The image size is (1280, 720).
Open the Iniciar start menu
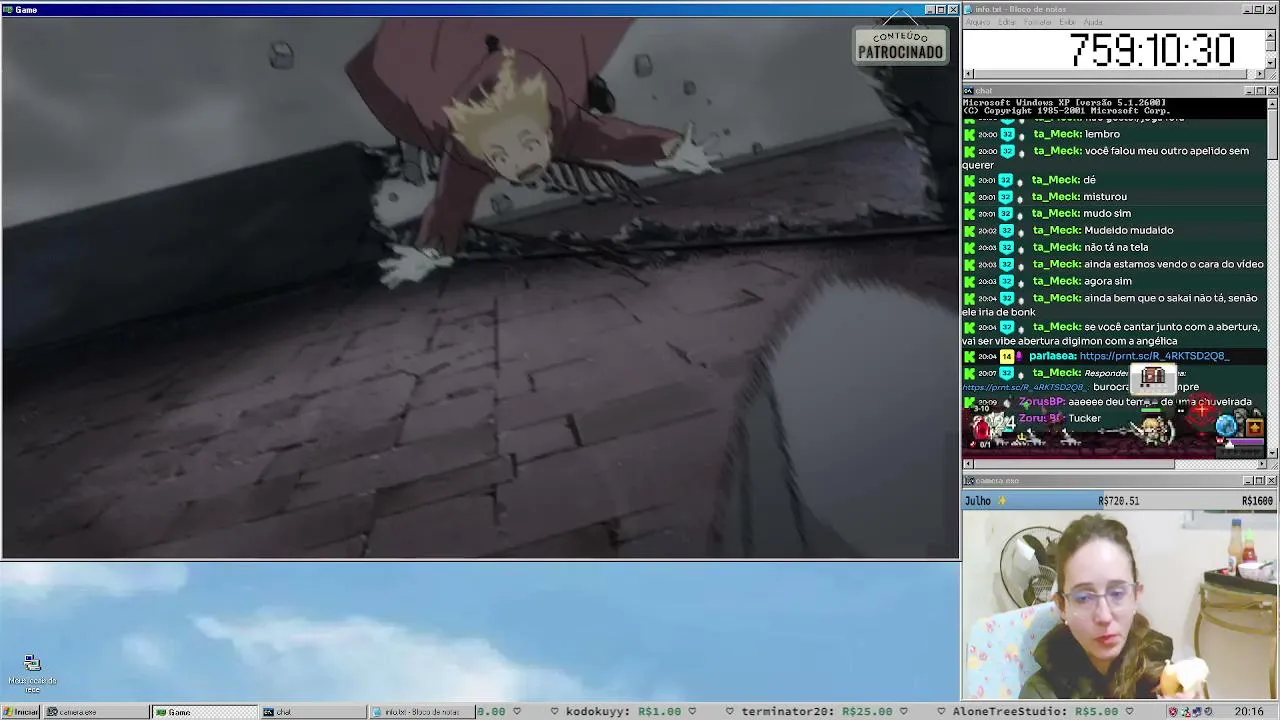click(20, 712)
